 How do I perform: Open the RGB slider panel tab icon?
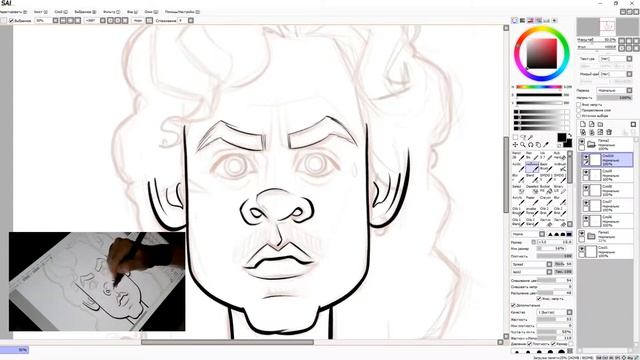tap(522, 20)
